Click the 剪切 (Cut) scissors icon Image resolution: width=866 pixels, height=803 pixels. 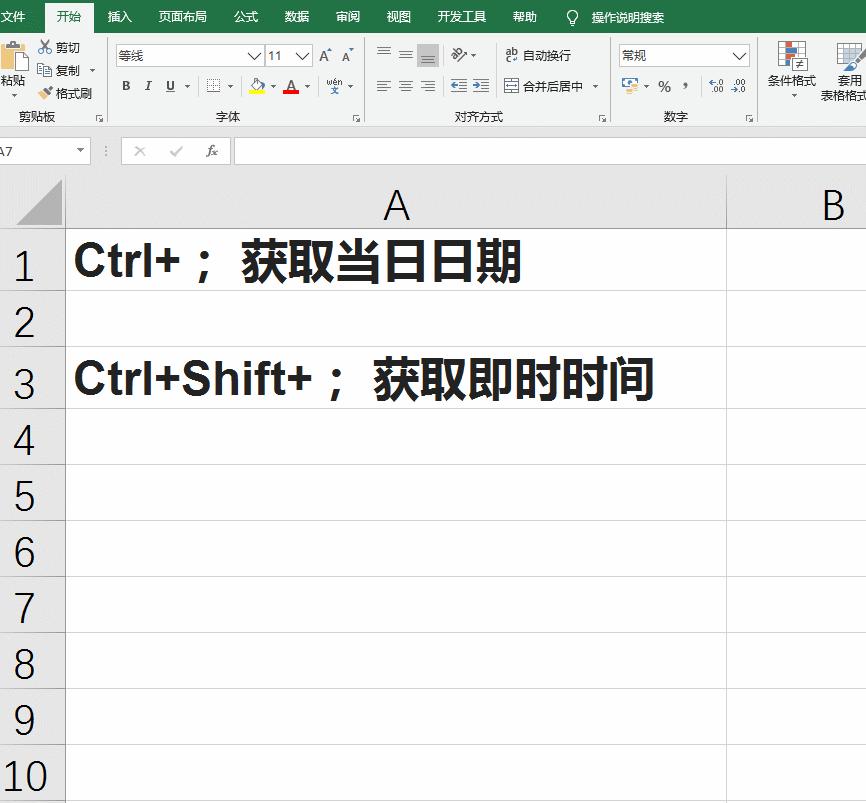point(45,47)
